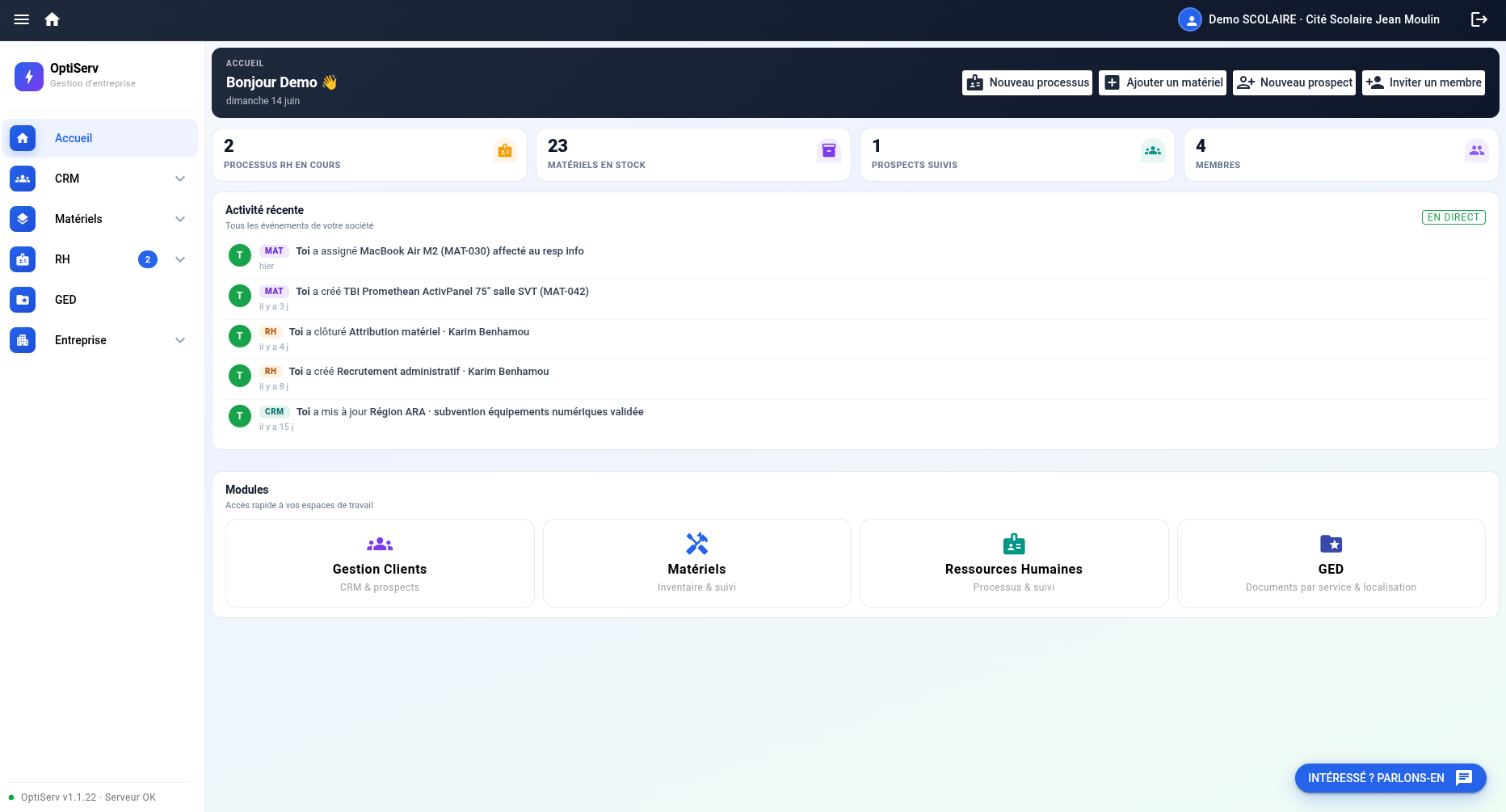
Task: Open the Gestion Clients module card
Action: coord(380,563)
